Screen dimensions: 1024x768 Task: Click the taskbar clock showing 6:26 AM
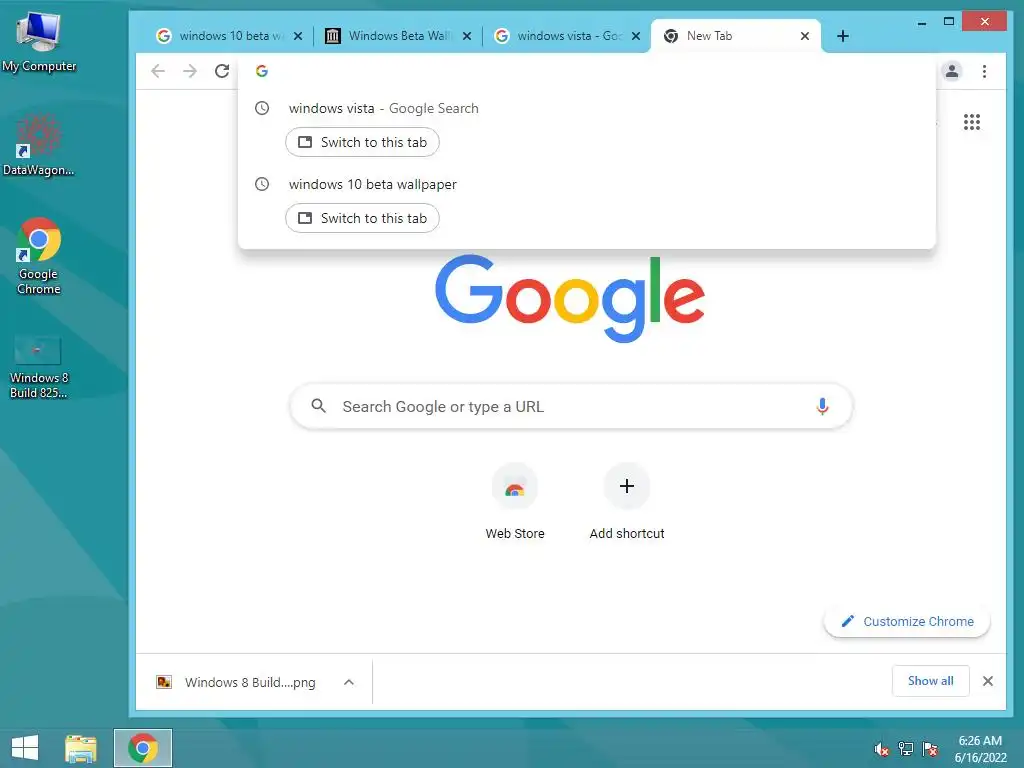click(980, 749)
